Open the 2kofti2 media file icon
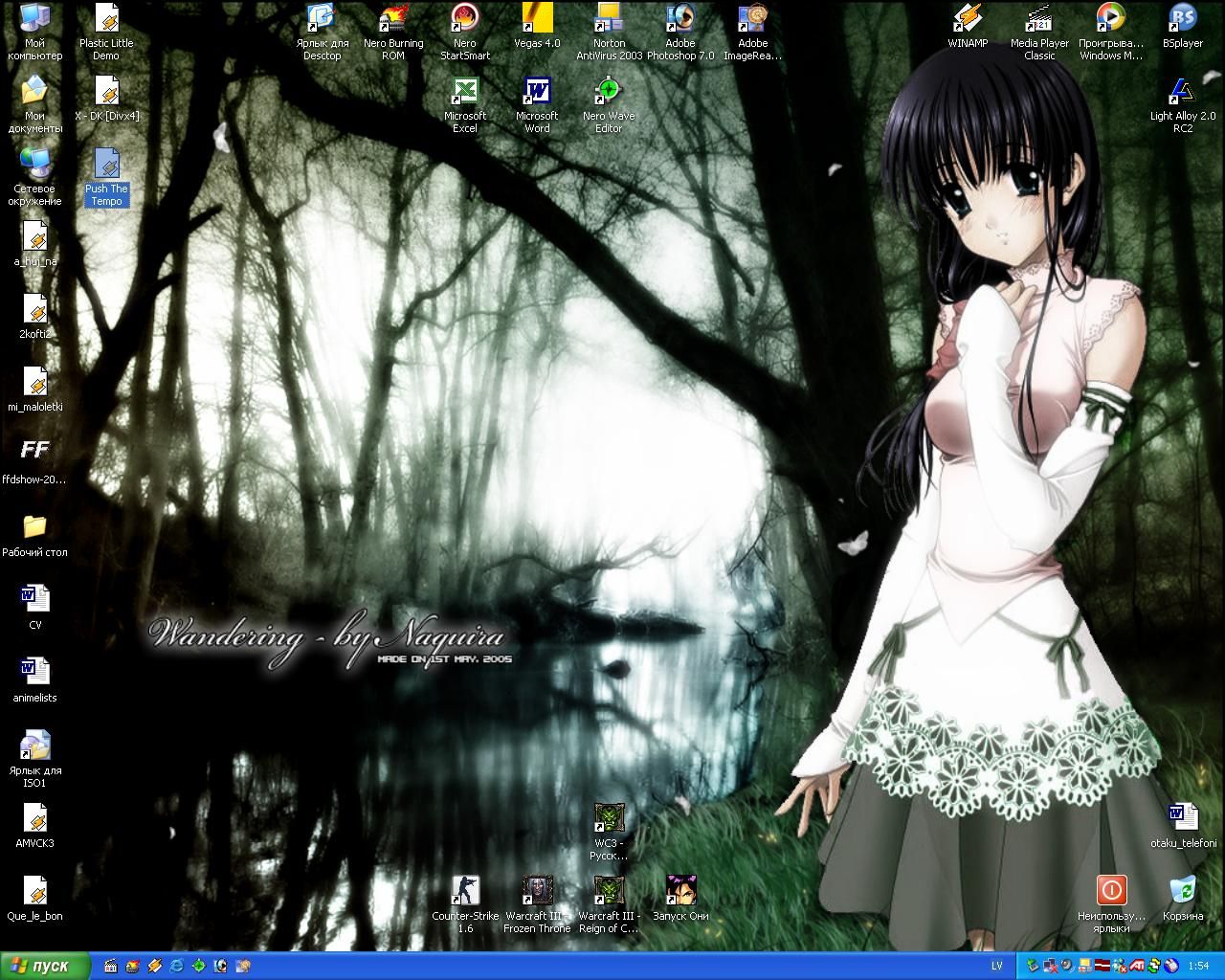 [34, 318]
